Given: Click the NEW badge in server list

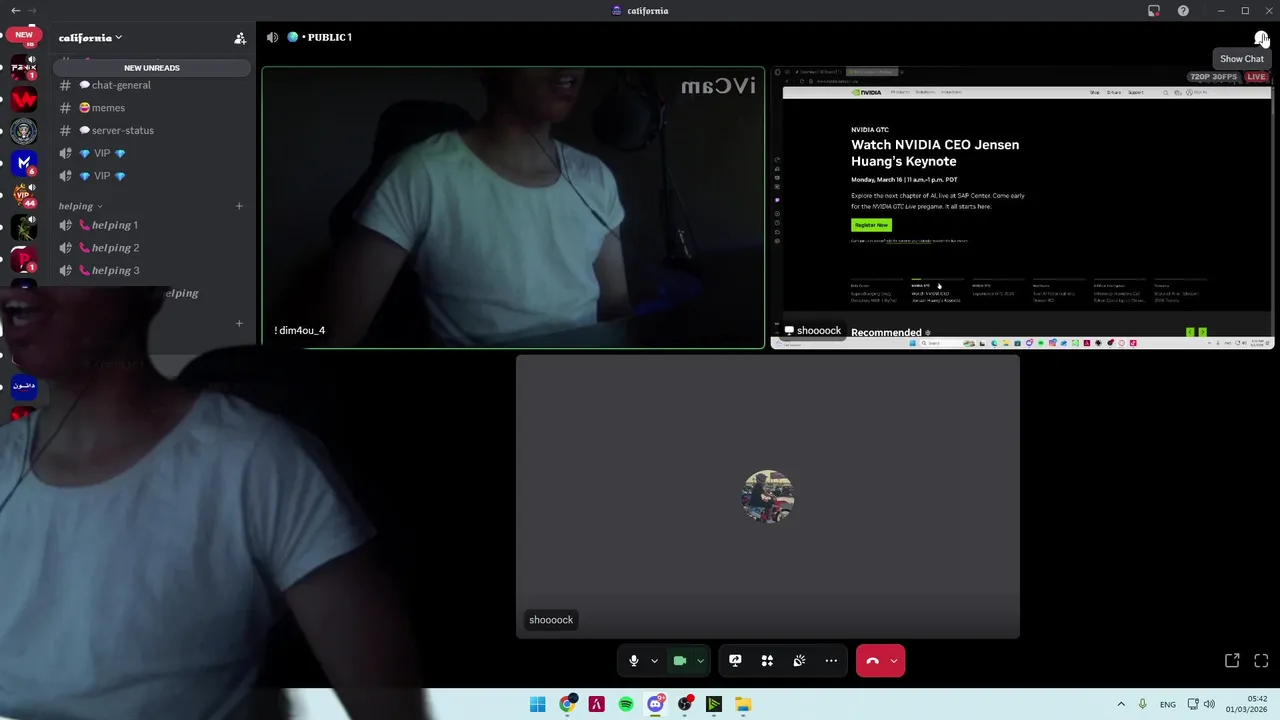Looking at the screenshot, I should pos(24,34).
